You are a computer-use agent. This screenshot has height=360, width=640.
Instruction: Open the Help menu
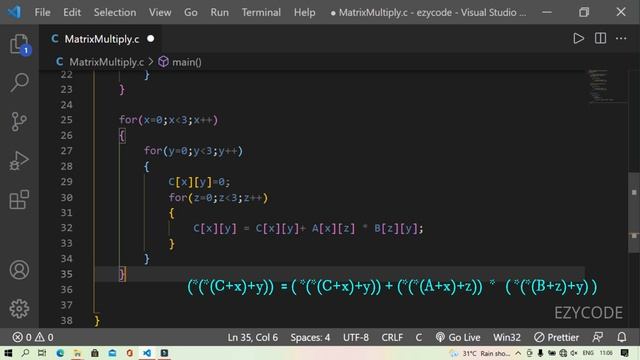pyautogui.click(x=304, y=12)
